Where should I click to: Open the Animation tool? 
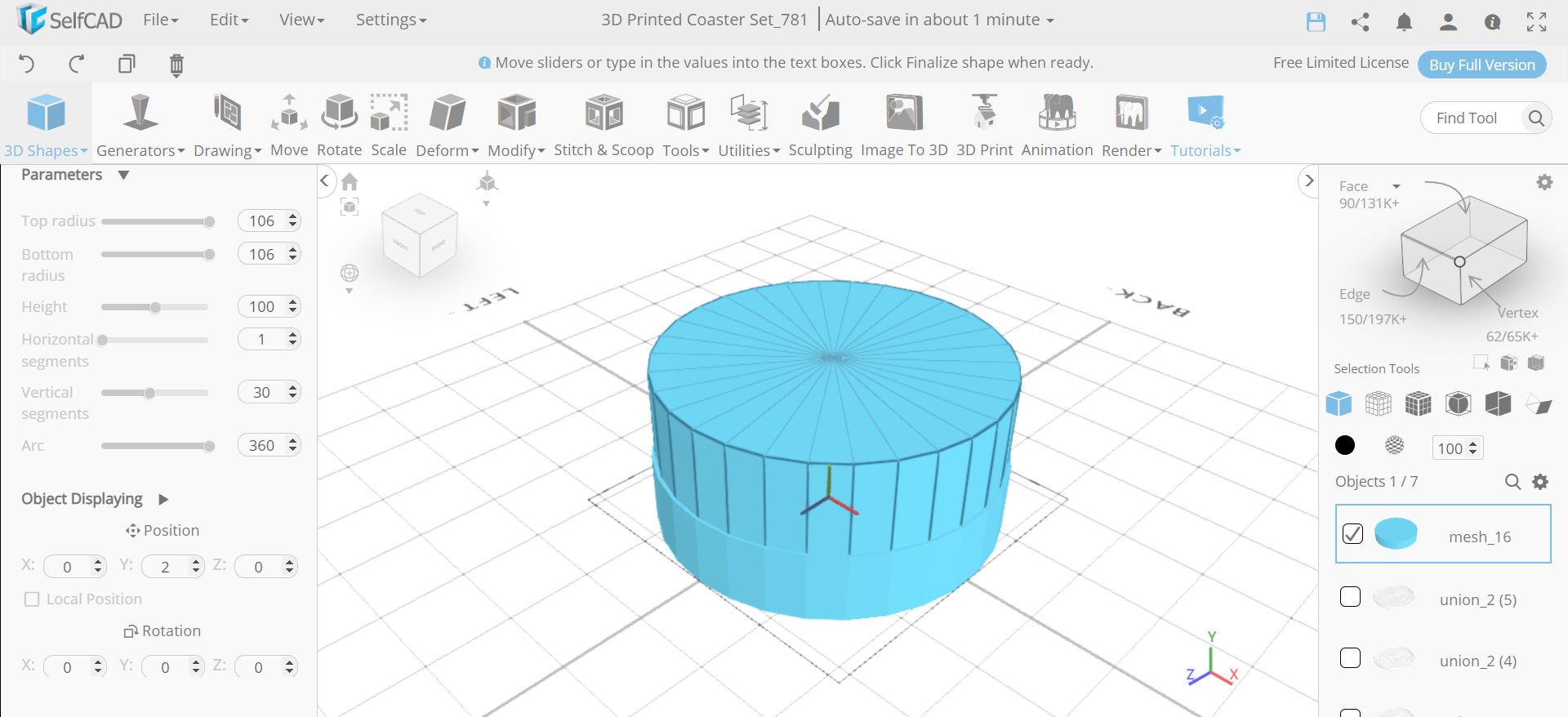point(1057,125)
